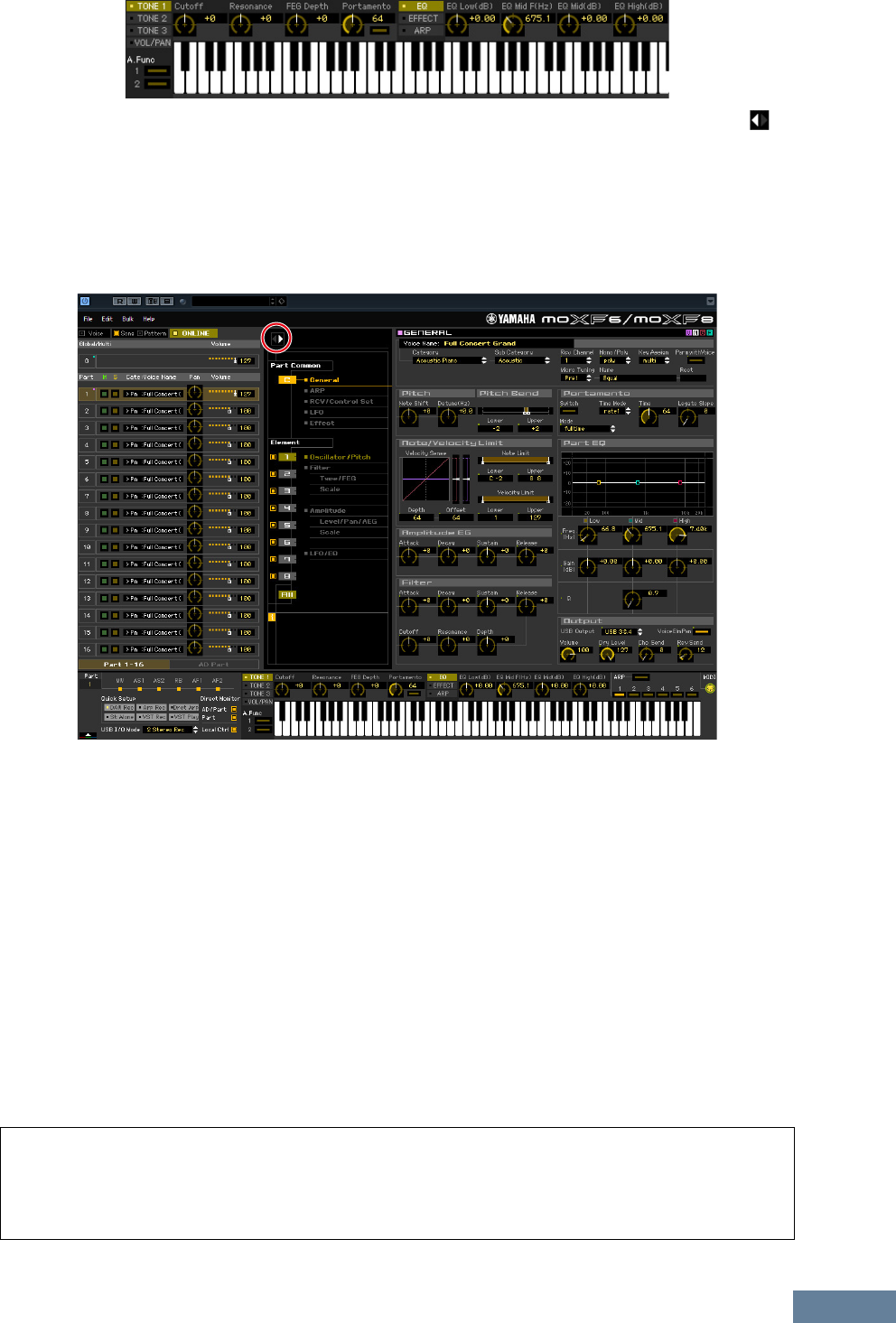
Task: Open the USB Output dropdown
Action: (x=623, y=632)
